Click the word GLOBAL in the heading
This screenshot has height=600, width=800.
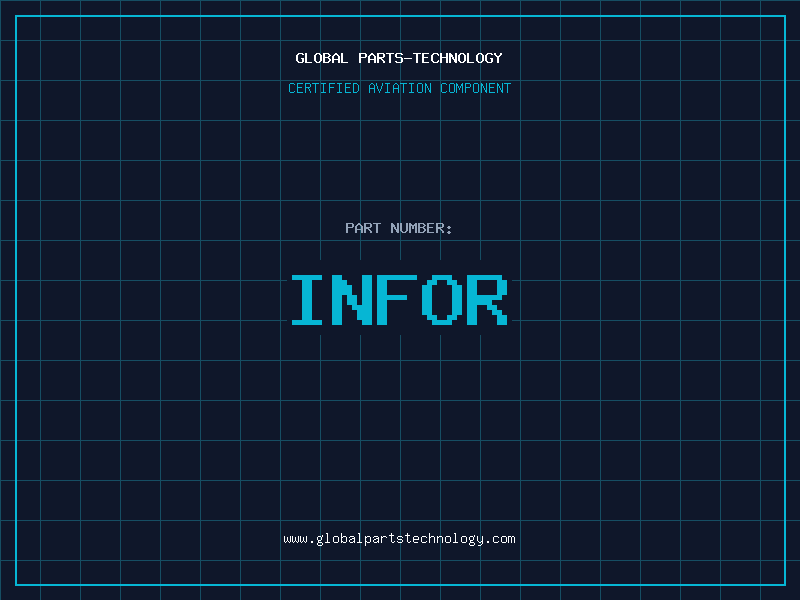[322, 58]
